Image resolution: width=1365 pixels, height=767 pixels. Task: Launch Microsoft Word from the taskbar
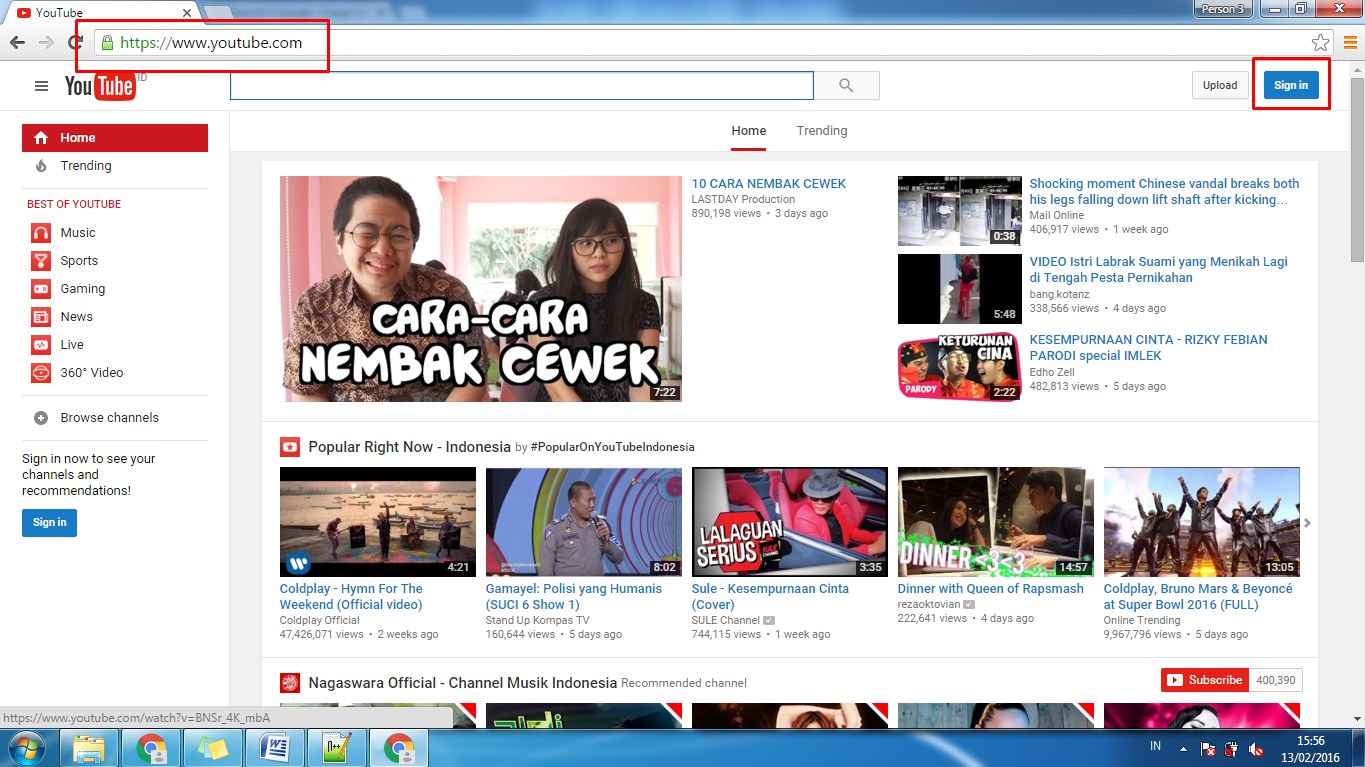(275, 746)
